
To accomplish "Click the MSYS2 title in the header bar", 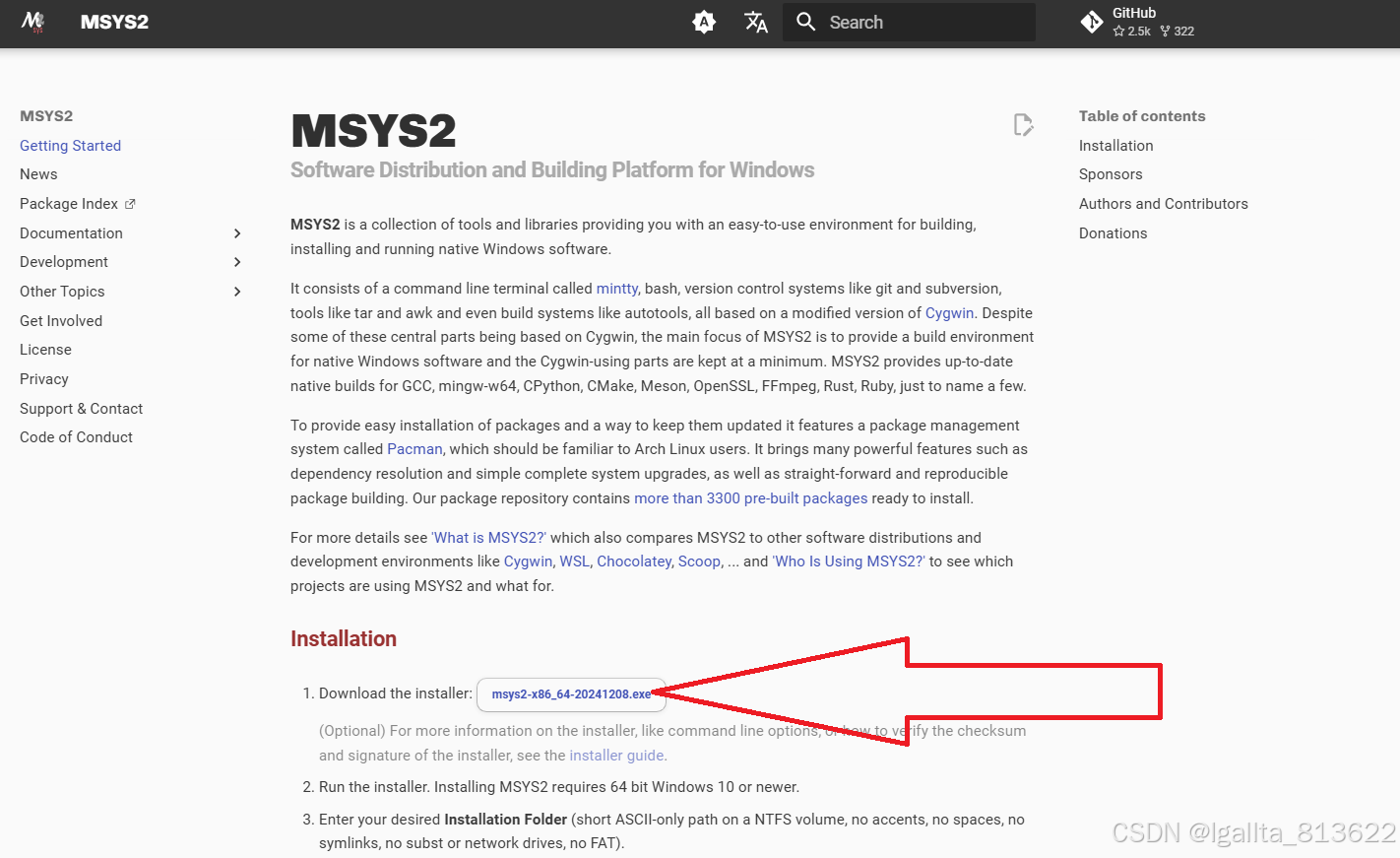I will [x=114, y=22].
